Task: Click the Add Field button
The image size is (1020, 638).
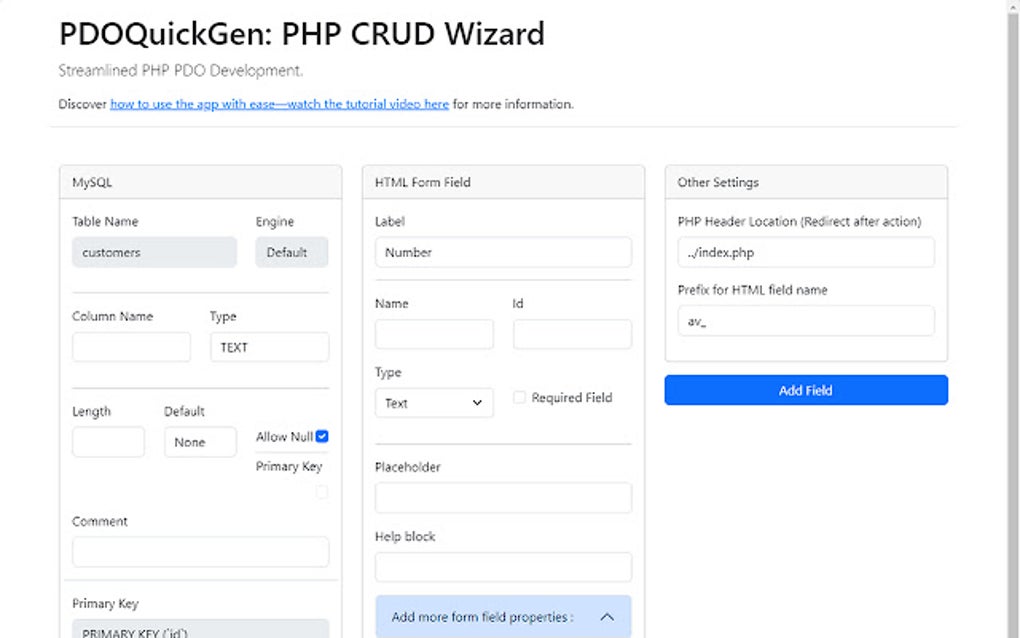Action: point(806,390)
